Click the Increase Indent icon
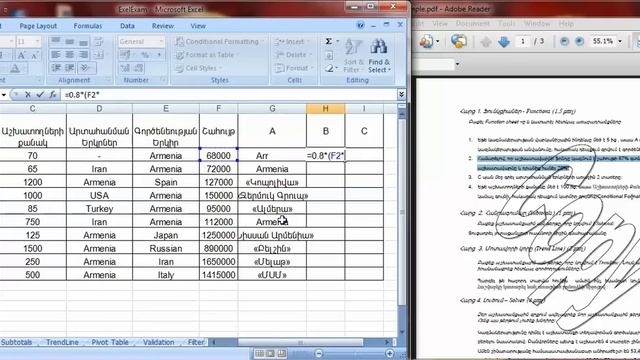 tap(70, 68)
